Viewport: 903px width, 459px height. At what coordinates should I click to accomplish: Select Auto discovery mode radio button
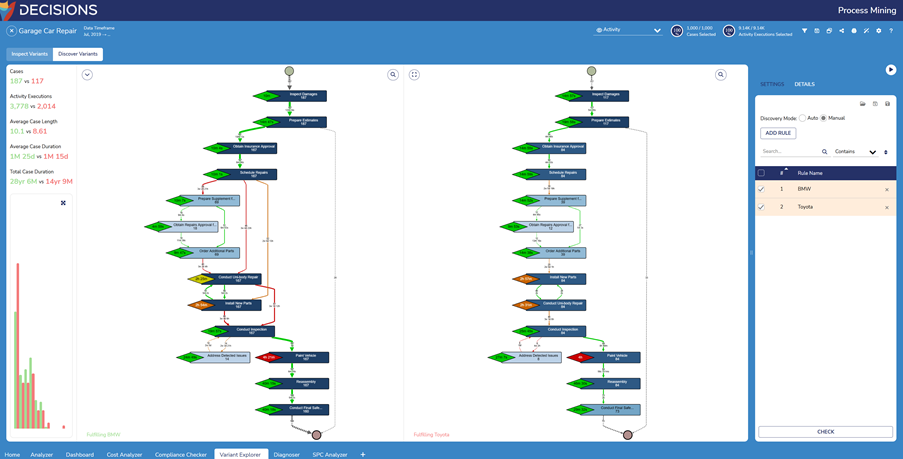coord(803,118)
